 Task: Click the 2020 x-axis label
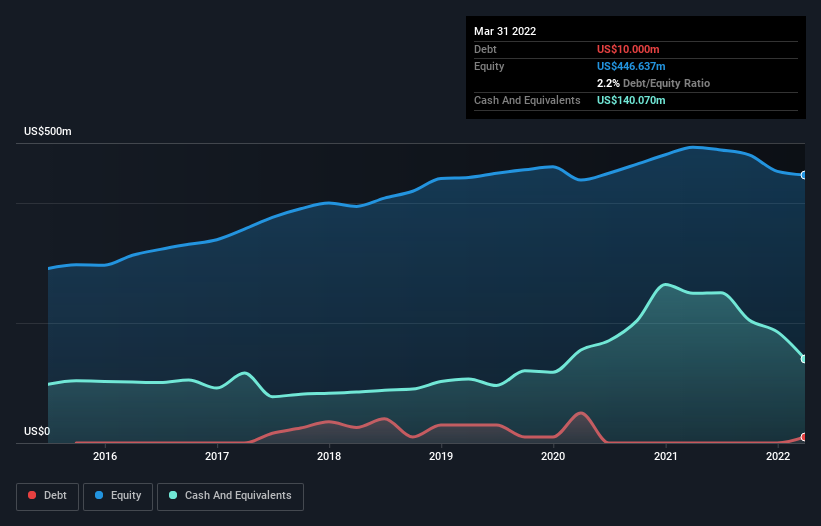[x=553, y=456]
